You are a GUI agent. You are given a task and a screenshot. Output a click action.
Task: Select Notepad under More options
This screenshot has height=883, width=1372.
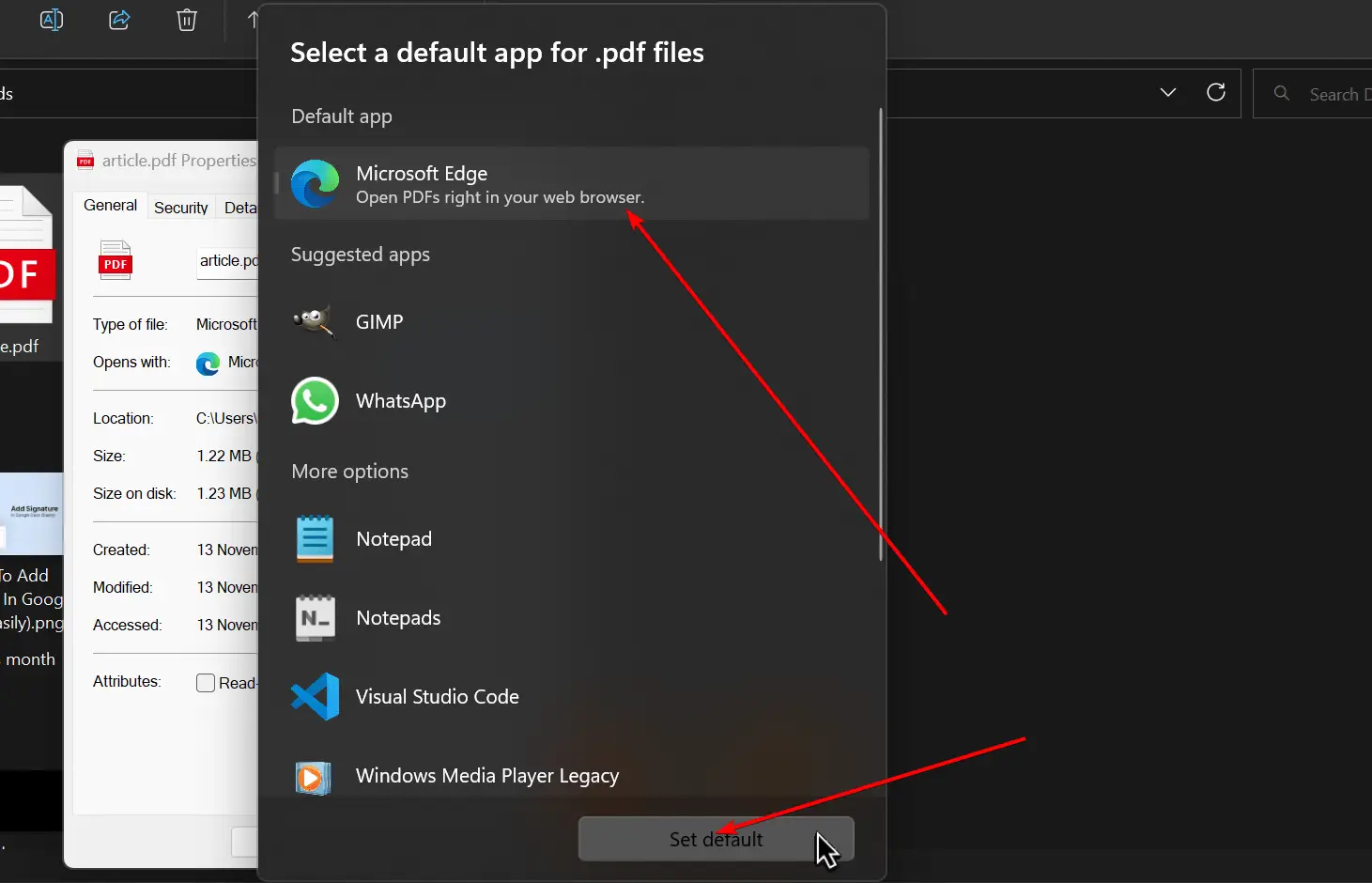(572, 539)
